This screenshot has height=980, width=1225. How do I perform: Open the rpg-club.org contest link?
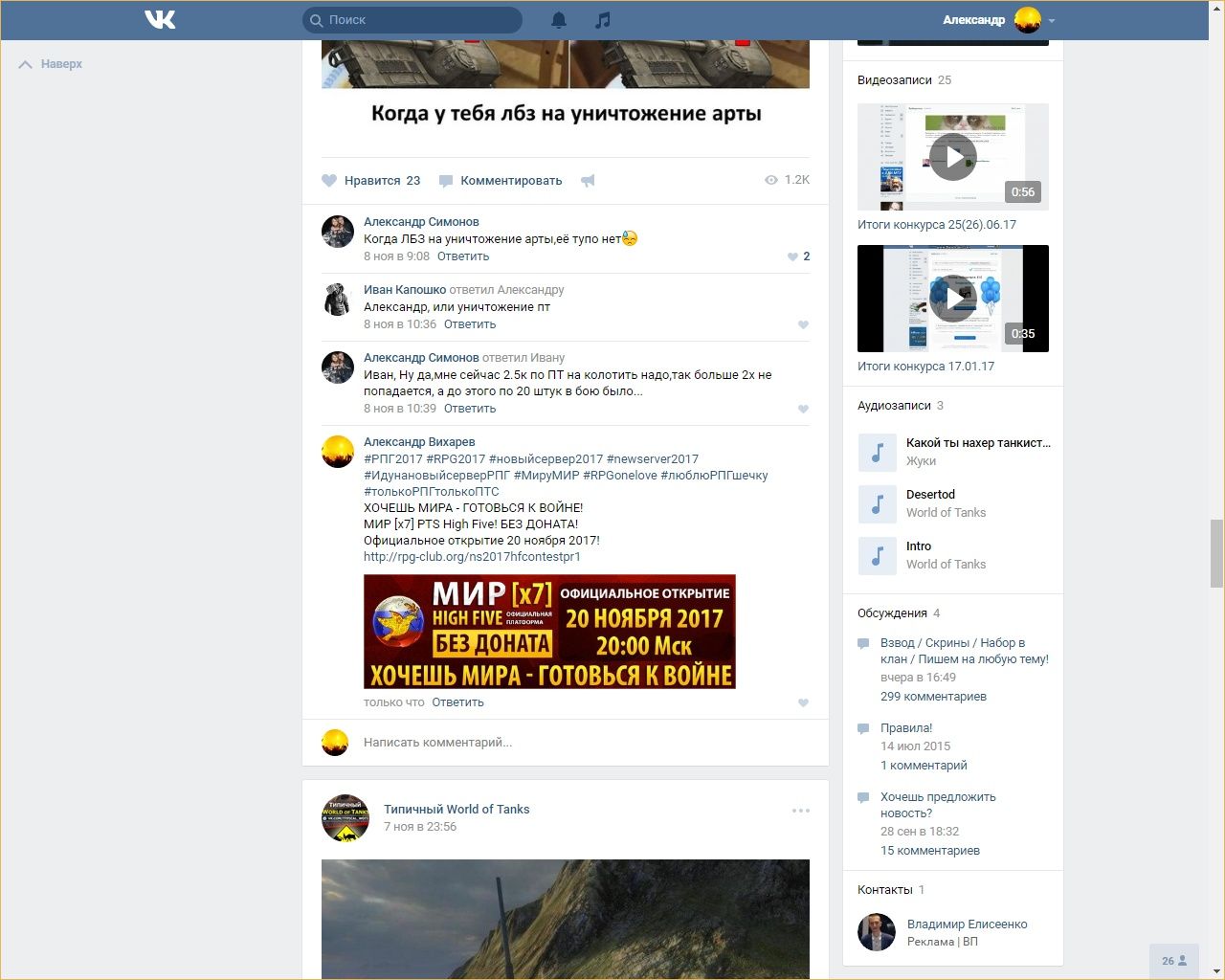coord(472,557)
